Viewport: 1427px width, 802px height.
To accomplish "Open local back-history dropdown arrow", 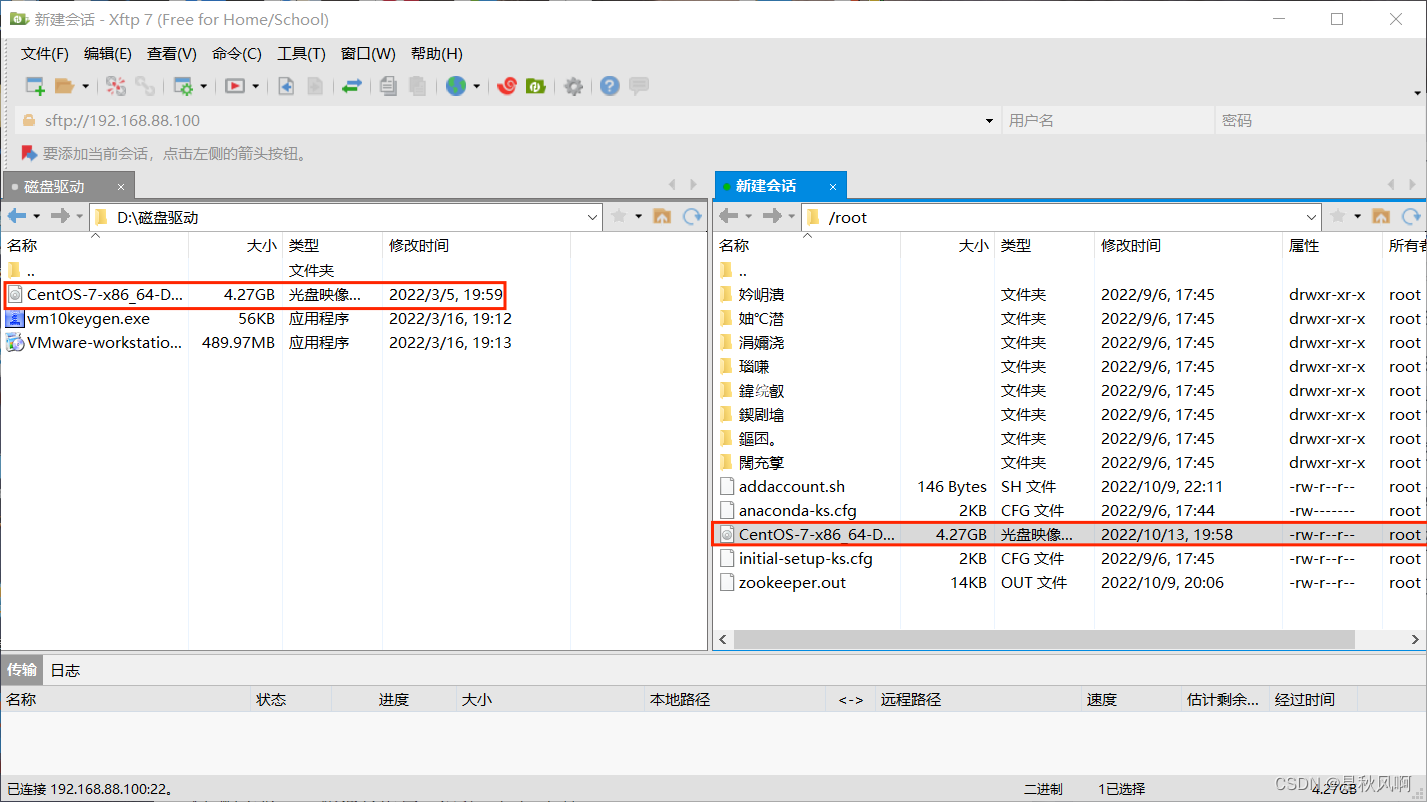I will click(x=37, y=216).
